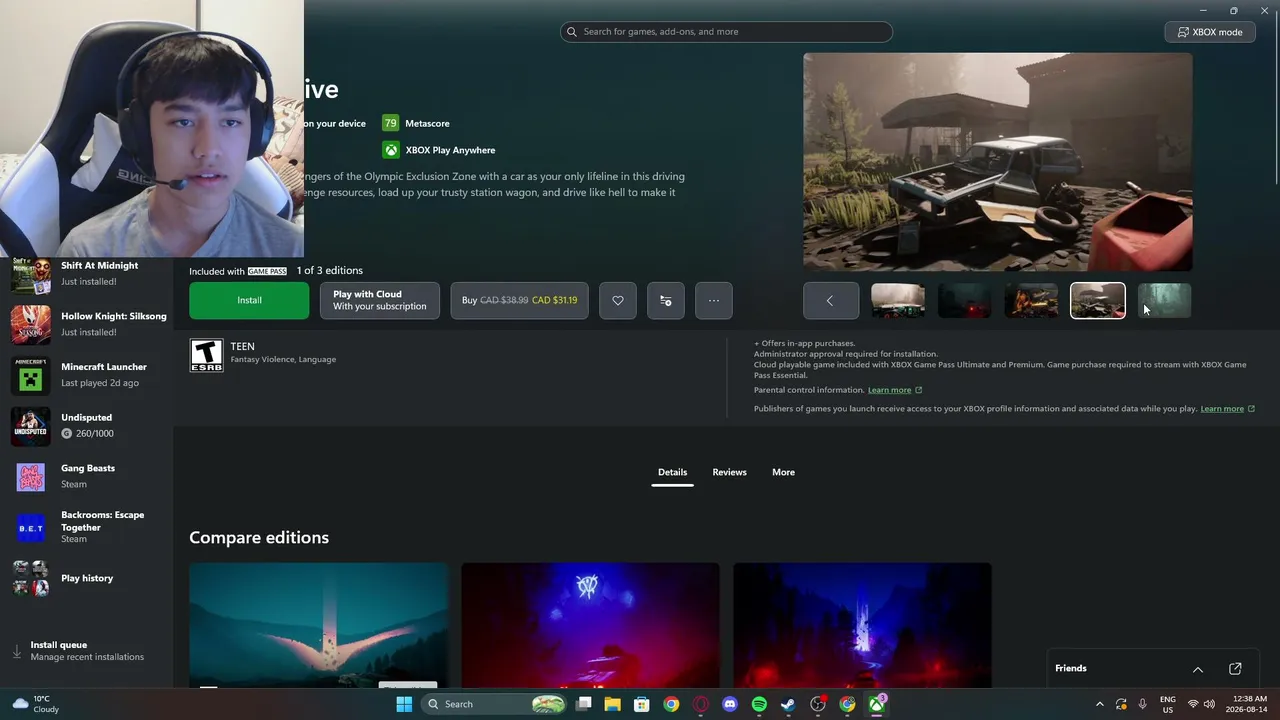Select the orange third screenshot thumbnail
Screen dimensions: 1280x720
point(1031,301)
